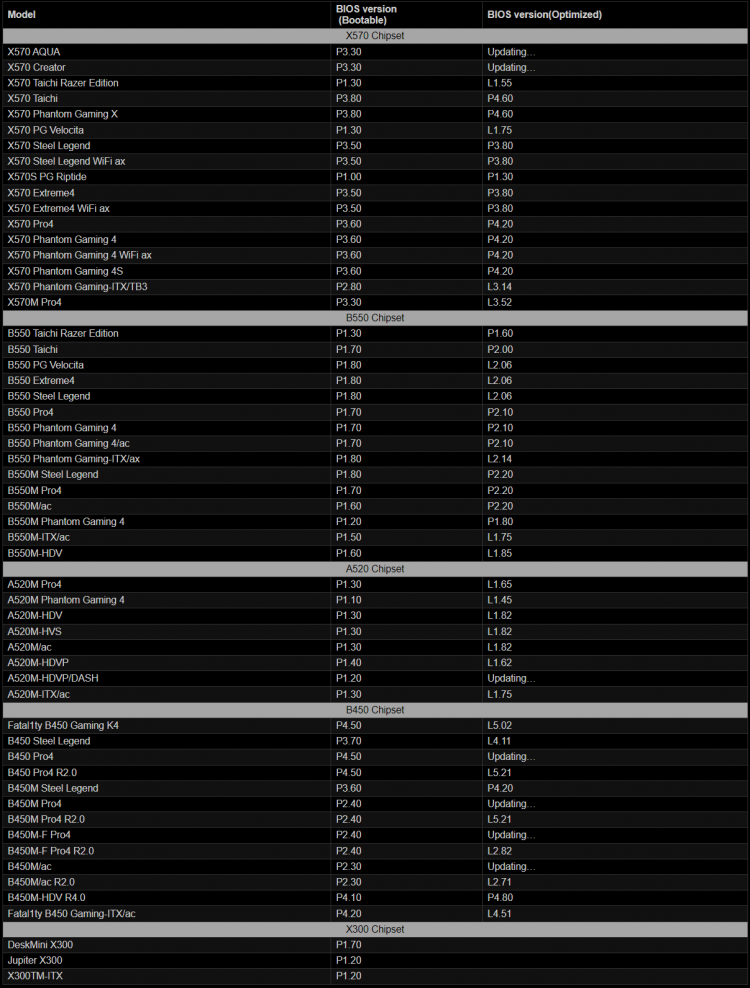Click the Model column header
Image resolution: width=750 pixels, height=988 pixels.
[x=21, y=14]
